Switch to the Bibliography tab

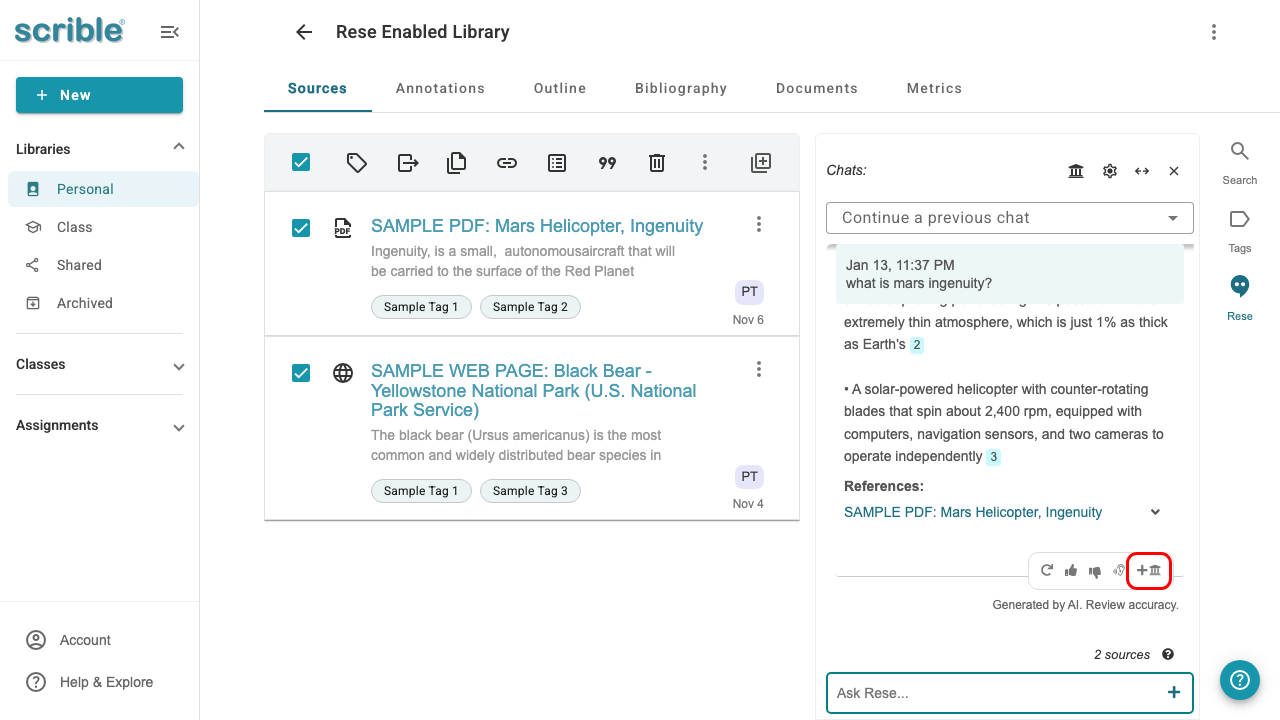(x=681, y=88)
